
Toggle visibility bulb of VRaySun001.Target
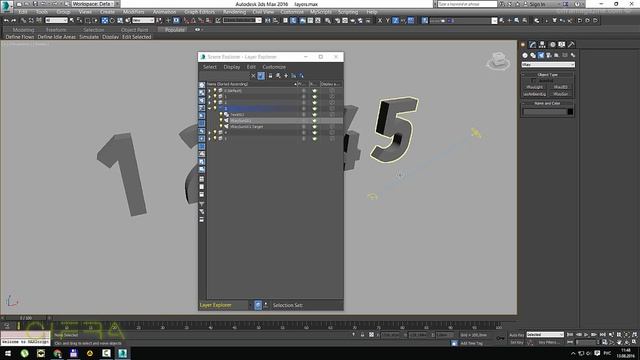[221, 127]
